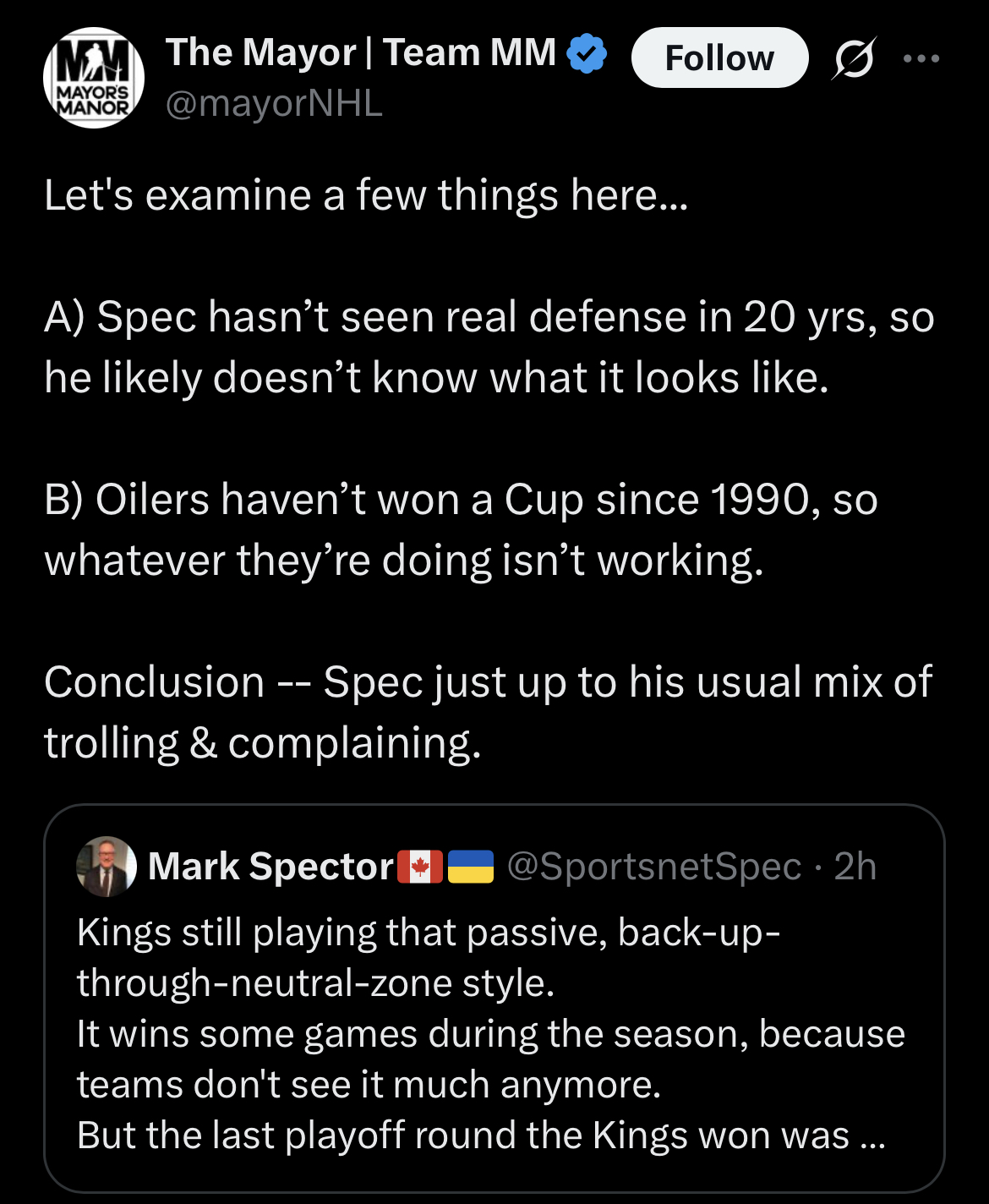
Task: Click the Mark Spector name in quote
Action: [x=271, y=867]
